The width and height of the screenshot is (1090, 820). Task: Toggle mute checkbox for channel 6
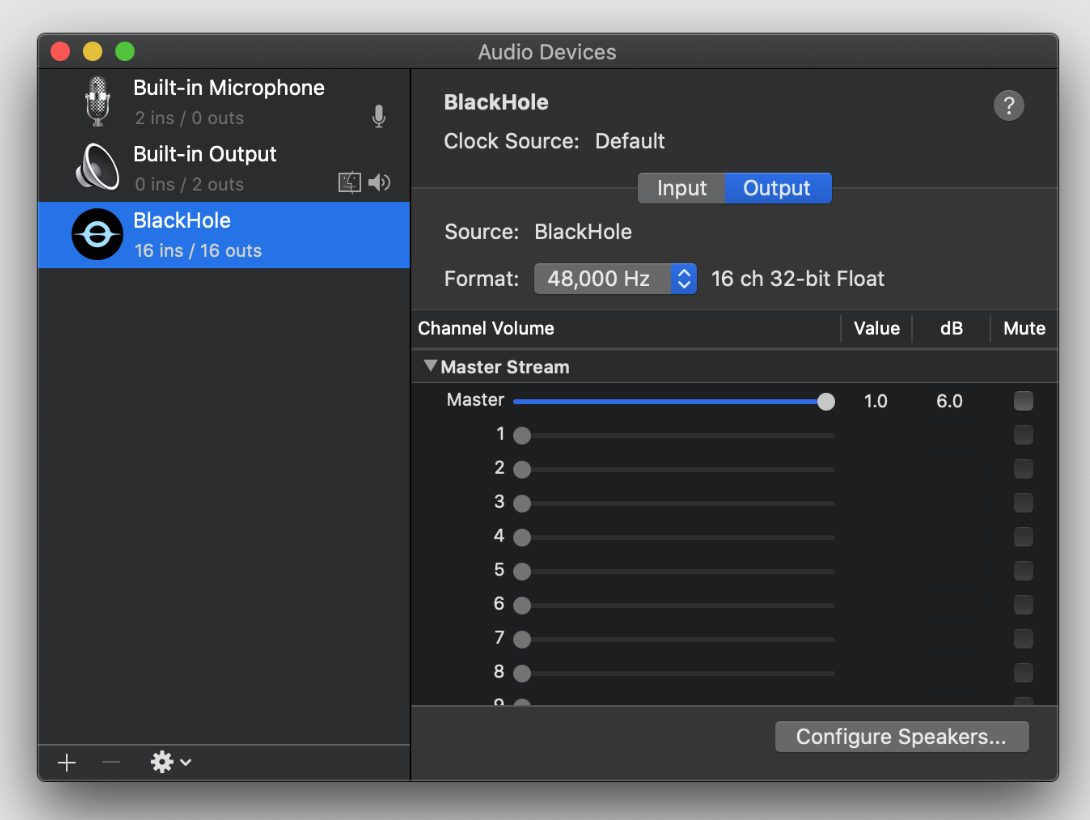point(1023,605)
